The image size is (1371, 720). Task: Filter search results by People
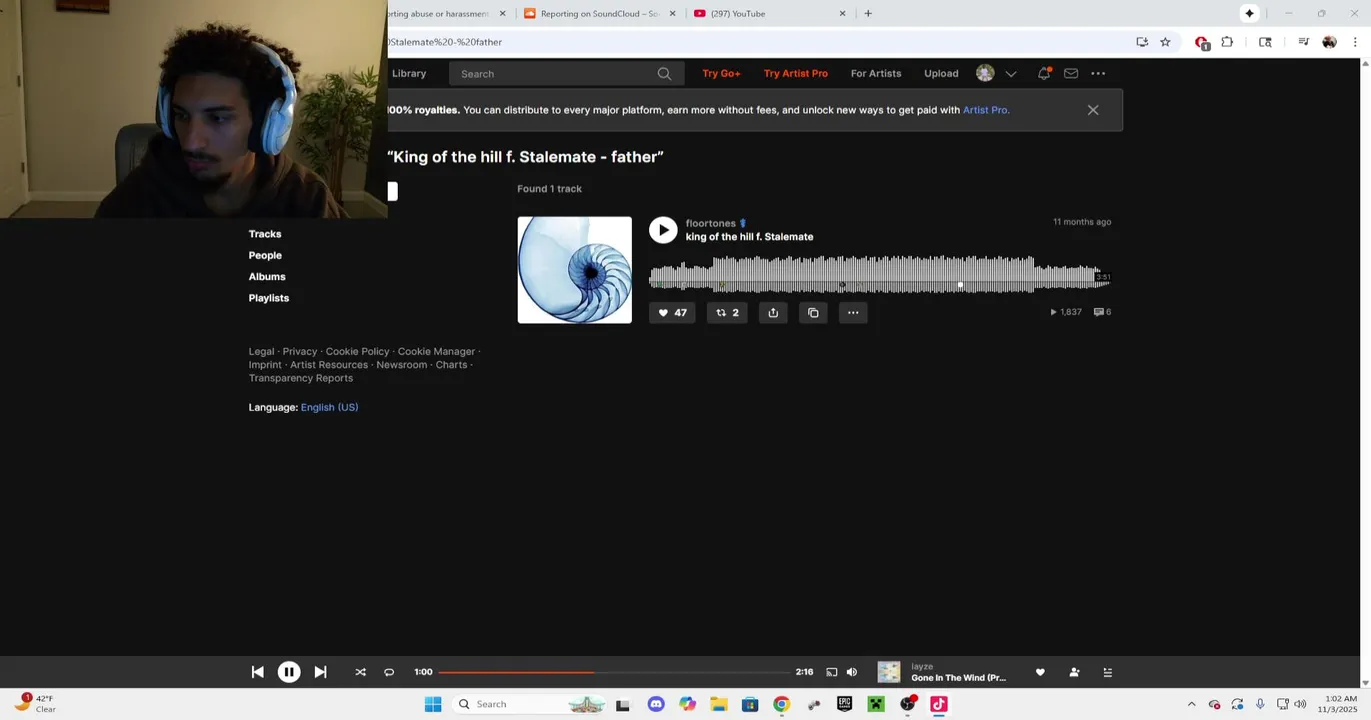(265, 255)
